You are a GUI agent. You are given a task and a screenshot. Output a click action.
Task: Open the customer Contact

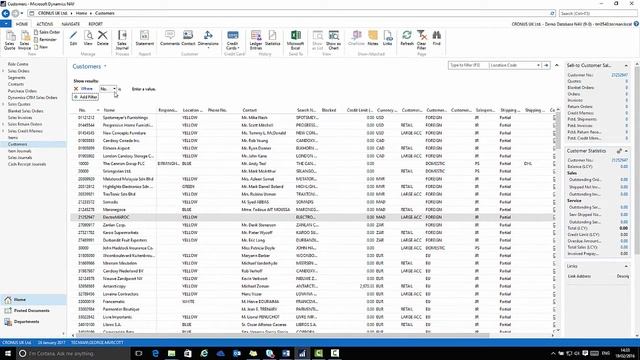(x=188, y=38)
